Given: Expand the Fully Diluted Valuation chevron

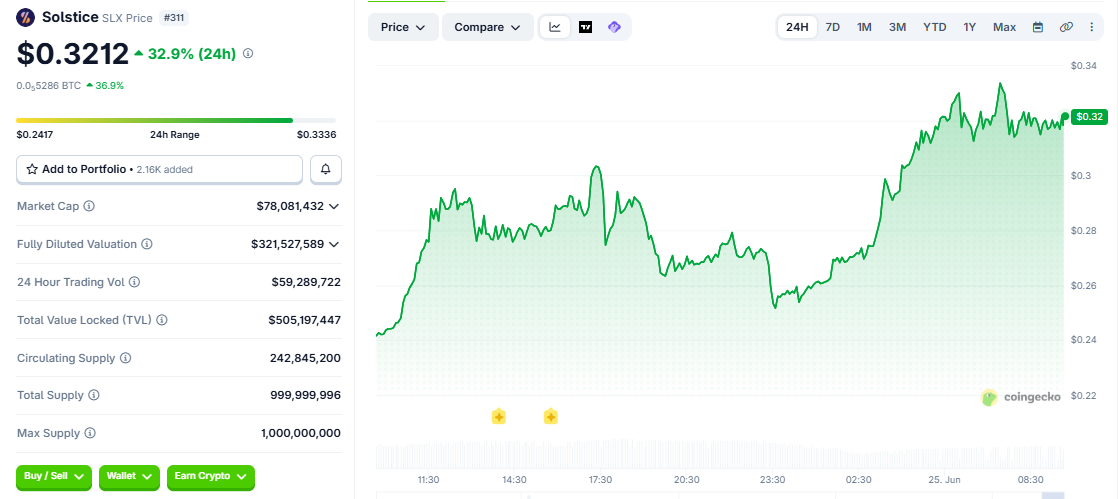Looking at the screenshot, I should (334, 244).
